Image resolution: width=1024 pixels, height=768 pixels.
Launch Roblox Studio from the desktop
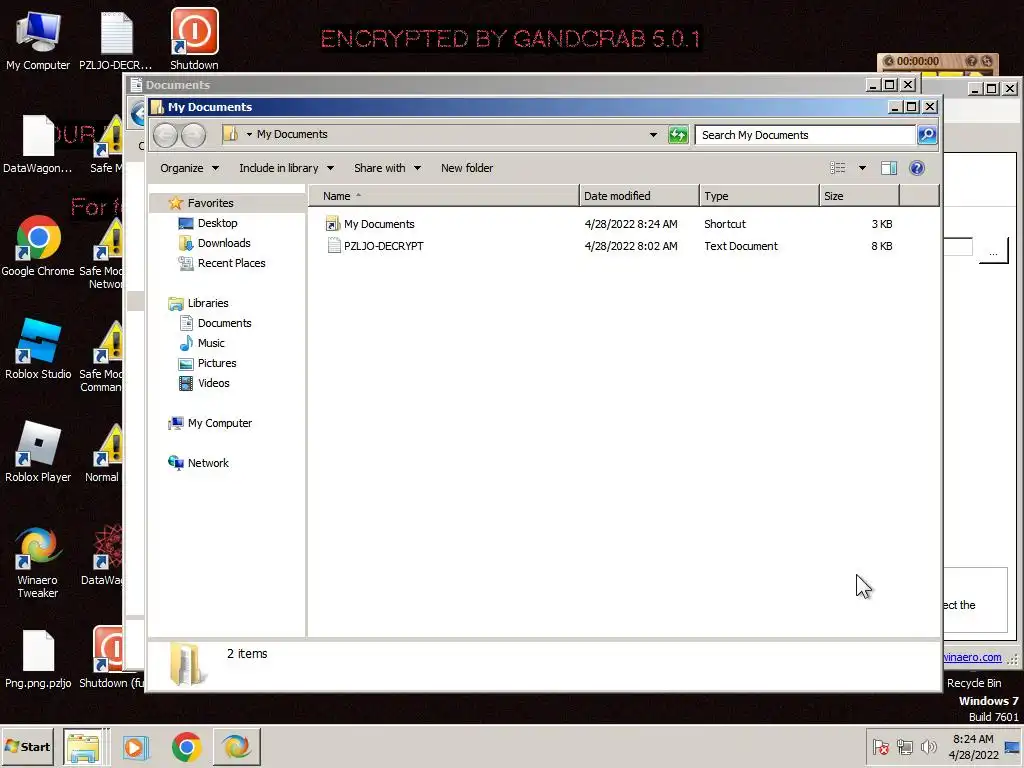(38, 349)
